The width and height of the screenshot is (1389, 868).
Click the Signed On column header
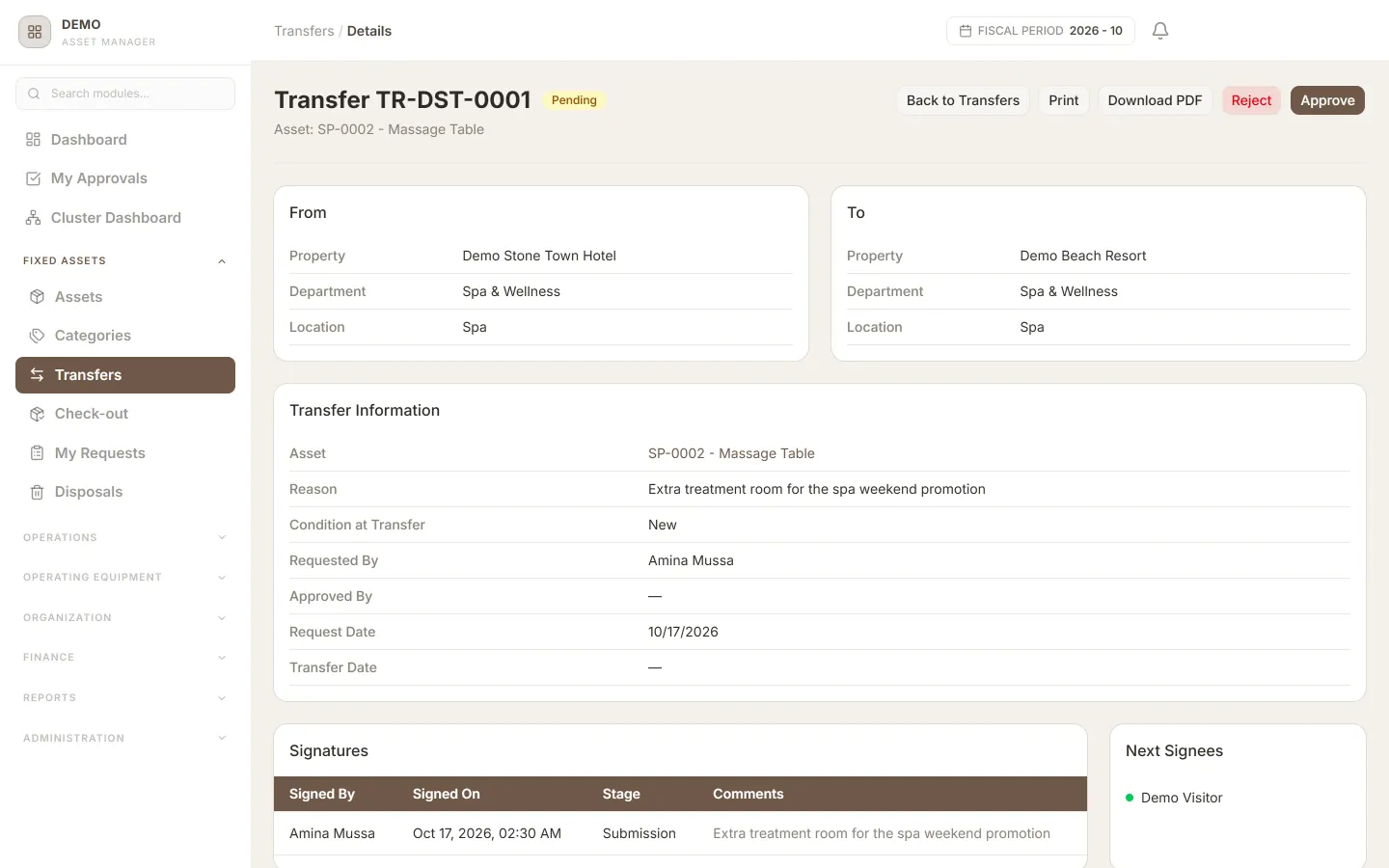point(447,794)
